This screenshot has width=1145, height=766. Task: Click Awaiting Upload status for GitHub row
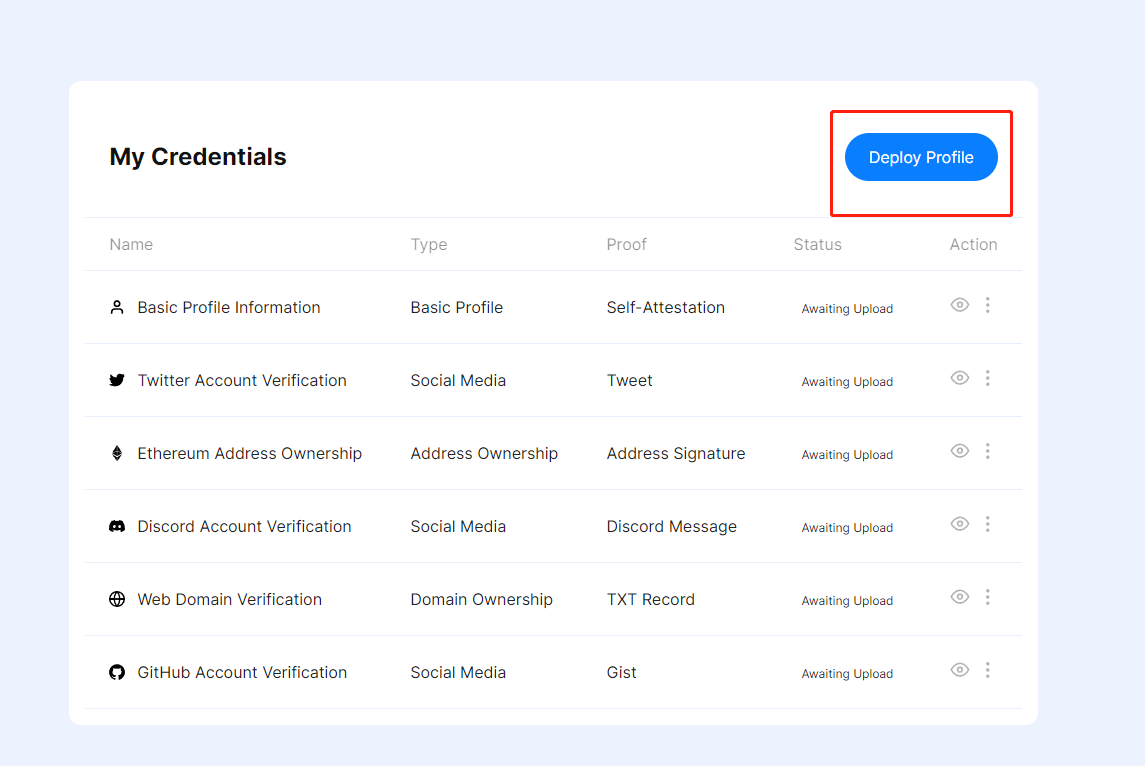point(847,674)
